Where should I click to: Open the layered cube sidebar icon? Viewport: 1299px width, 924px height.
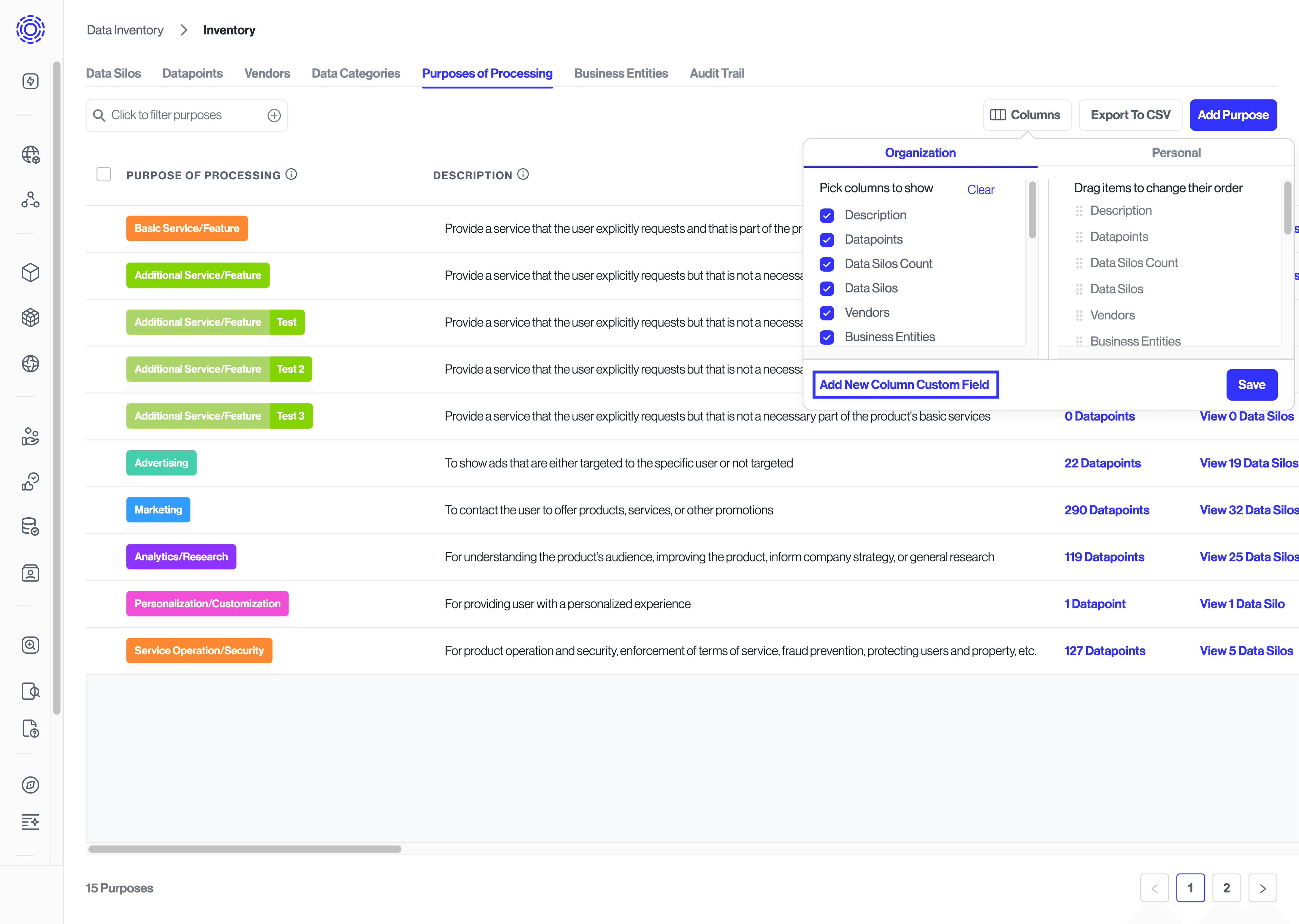[30, 317]
